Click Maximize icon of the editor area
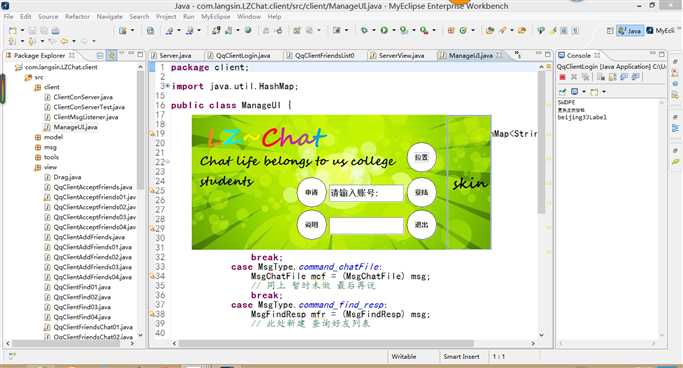The image size is (683, 368). click(x=548, y=54)
